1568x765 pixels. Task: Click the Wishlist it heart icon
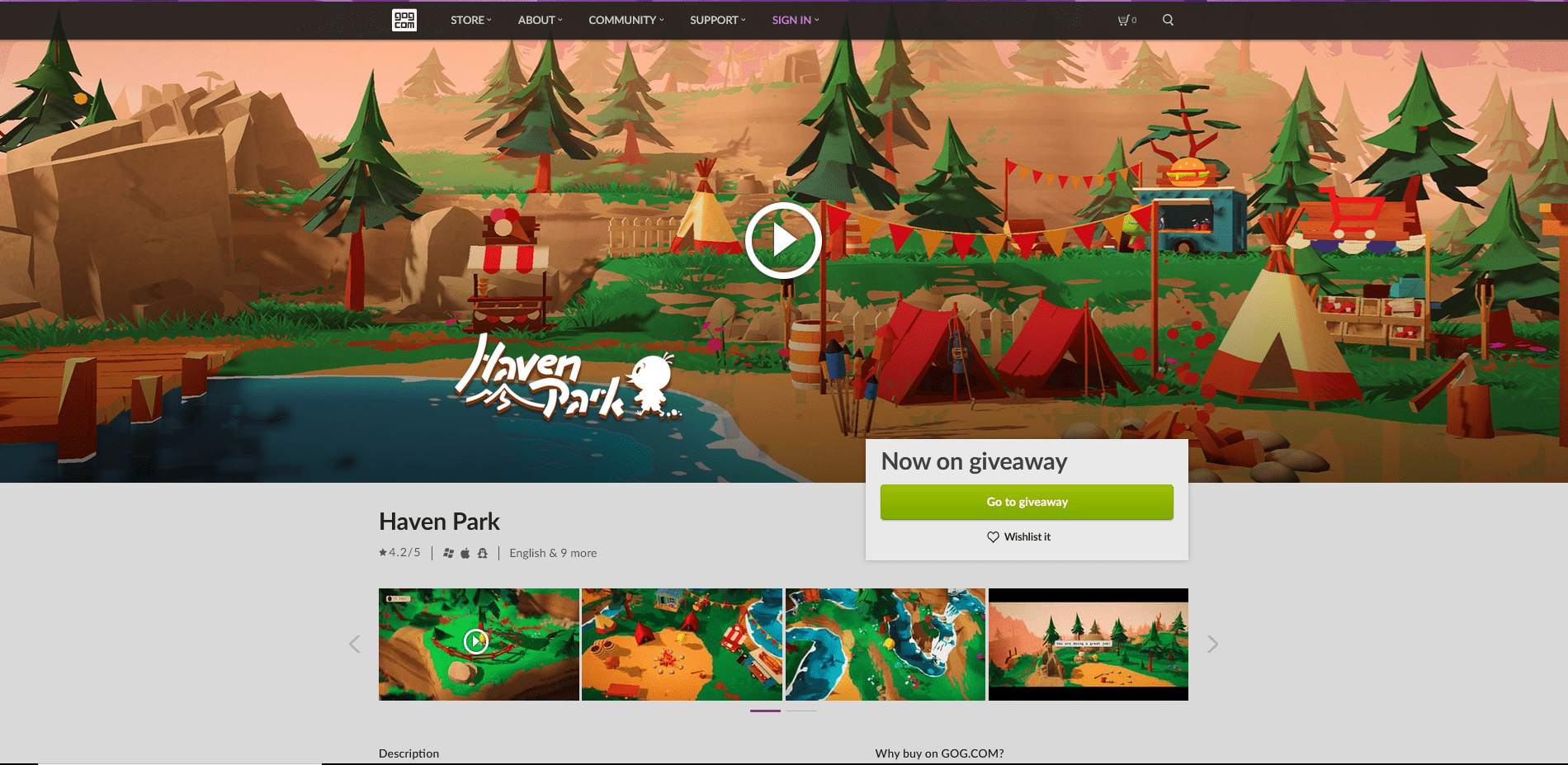click(x=993, y=536)
